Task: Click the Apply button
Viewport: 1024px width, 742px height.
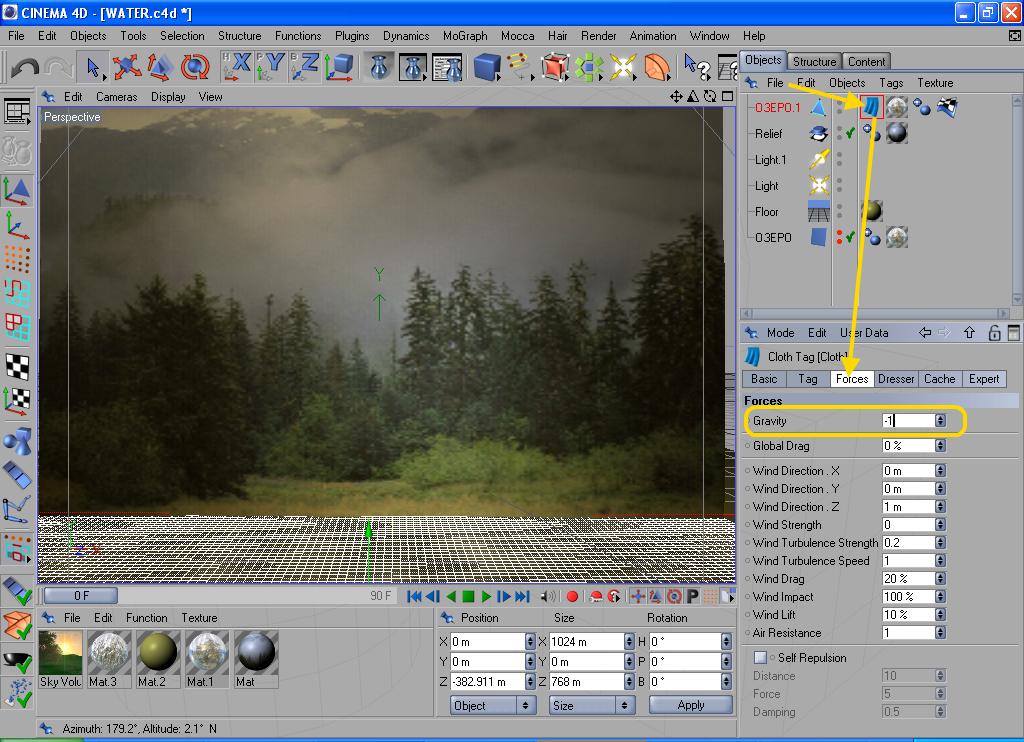Action: [x=690, y=705]
